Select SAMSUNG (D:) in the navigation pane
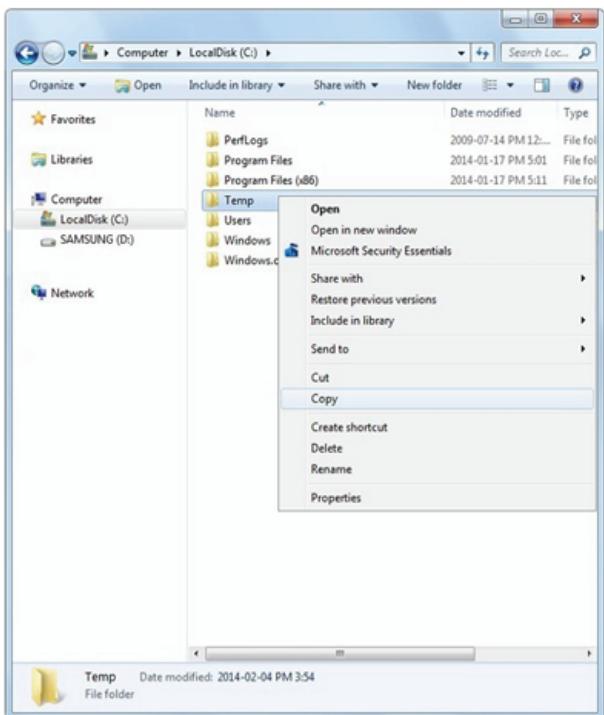Image resolution: width=604 pixels, height=715 pixels. (97, 239)
